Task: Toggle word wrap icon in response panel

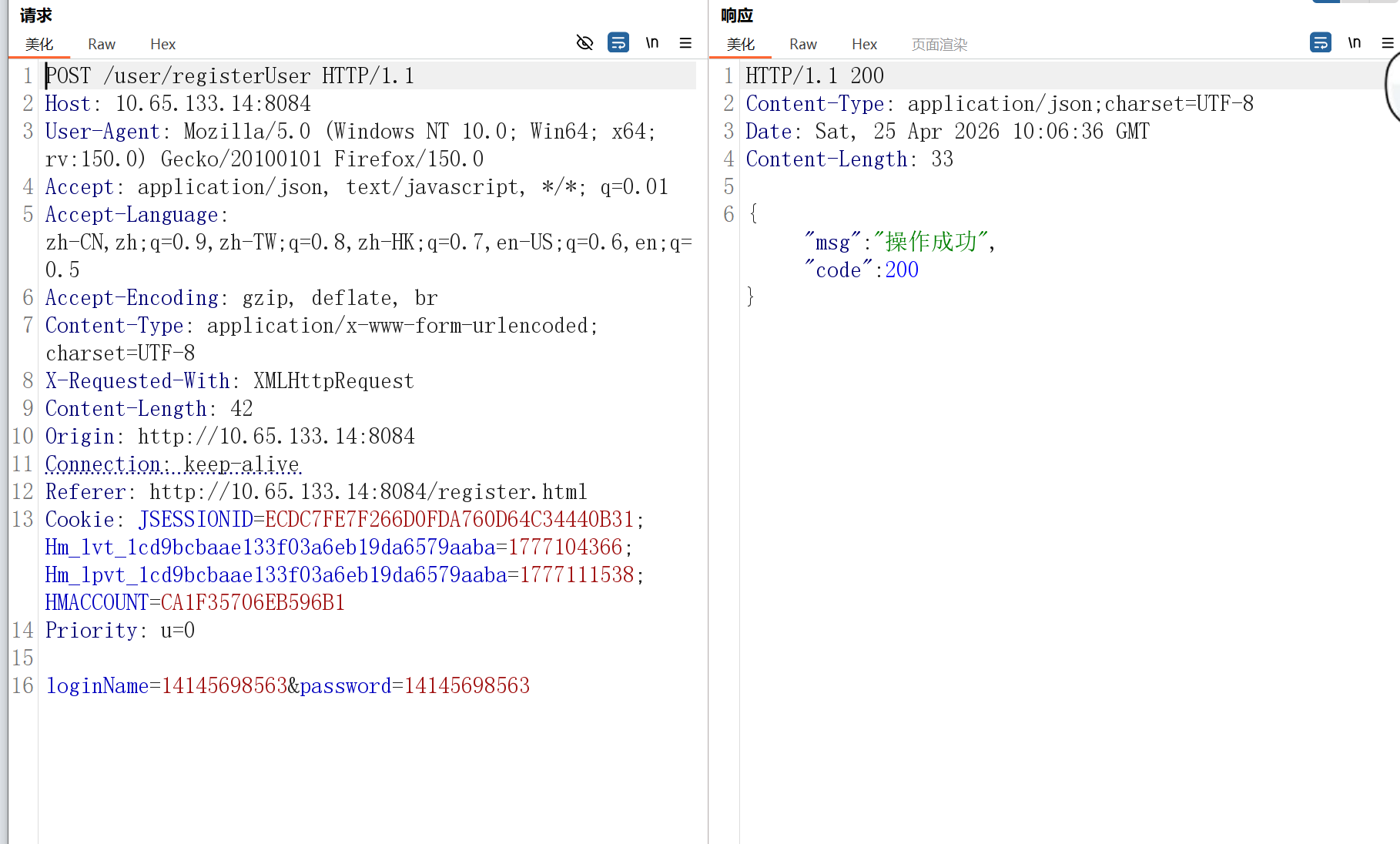Action: pos(1321,42)
